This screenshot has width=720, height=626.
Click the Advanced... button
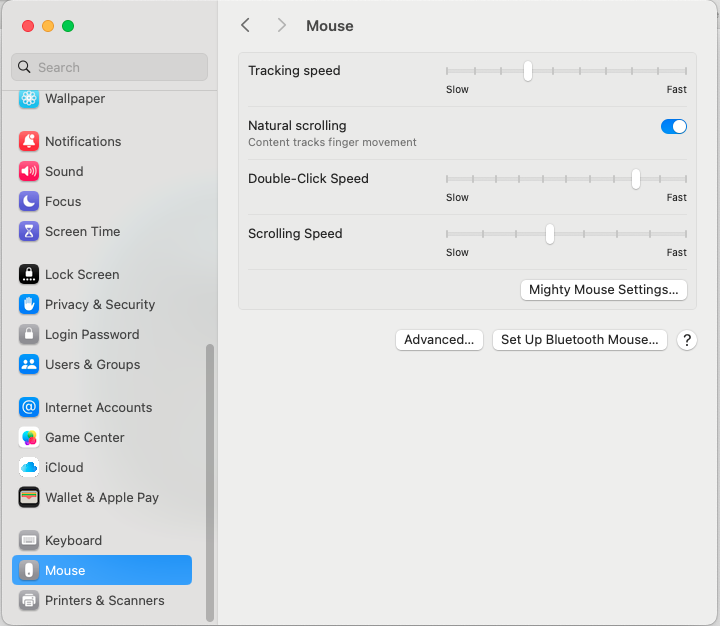439,340
